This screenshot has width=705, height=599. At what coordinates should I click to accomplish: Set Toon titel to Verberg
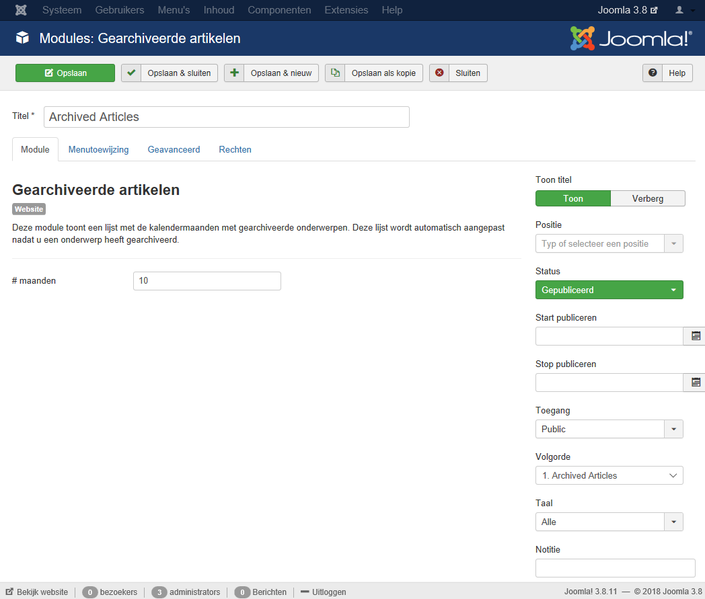point(647,198)
